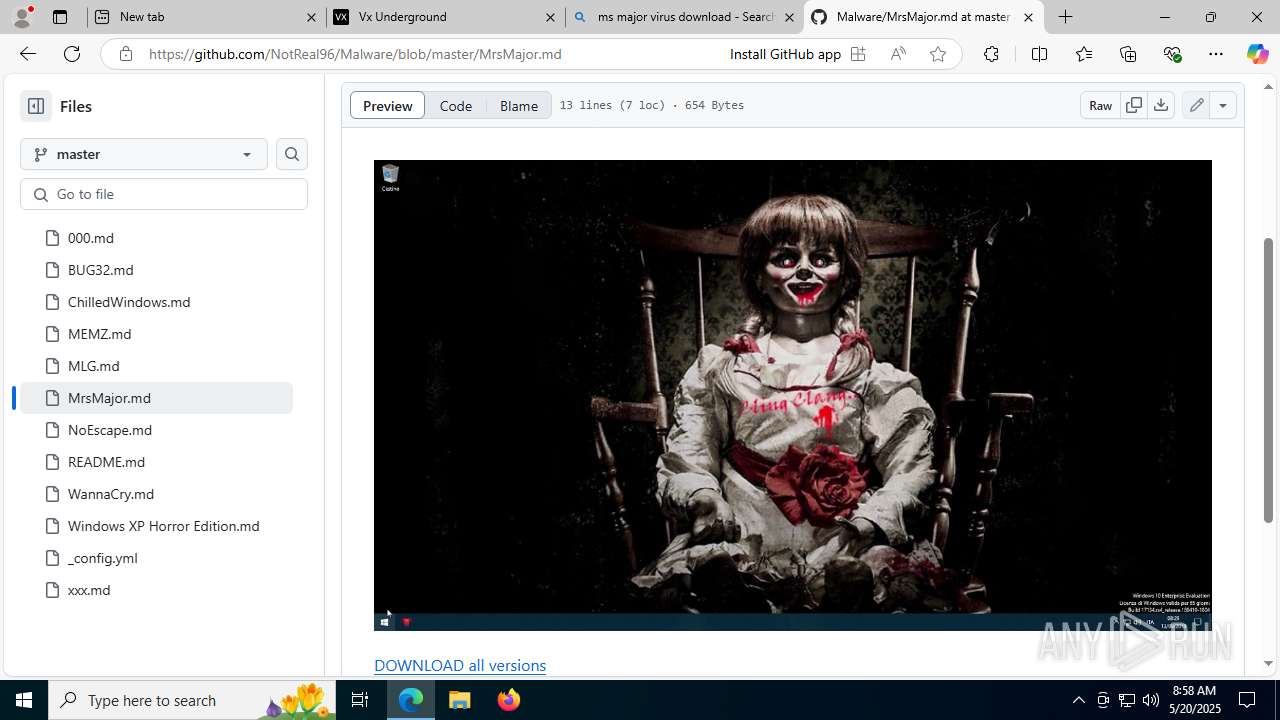Viewport: 1280px width, 720px height.
Task: Edit this file pencil icon
Action: tap(1196, 105)
